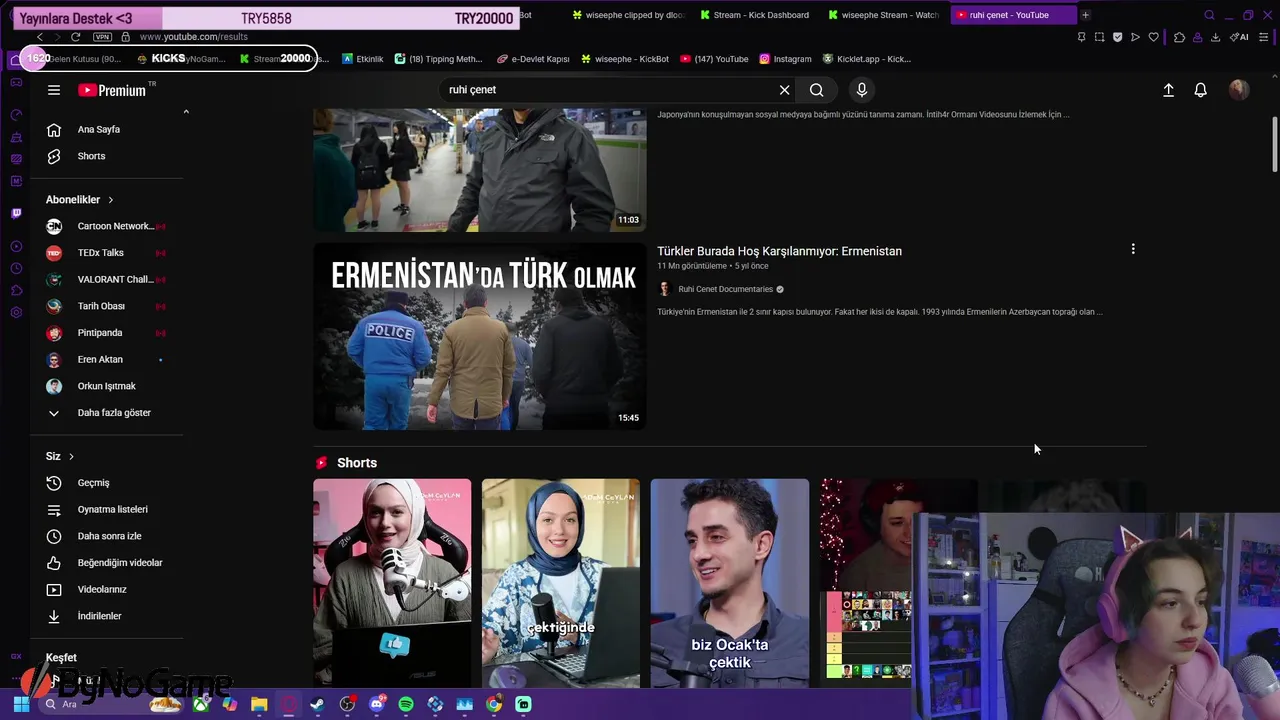
Task: Start voice search with the microphone
Action: [x=862, y=90]
